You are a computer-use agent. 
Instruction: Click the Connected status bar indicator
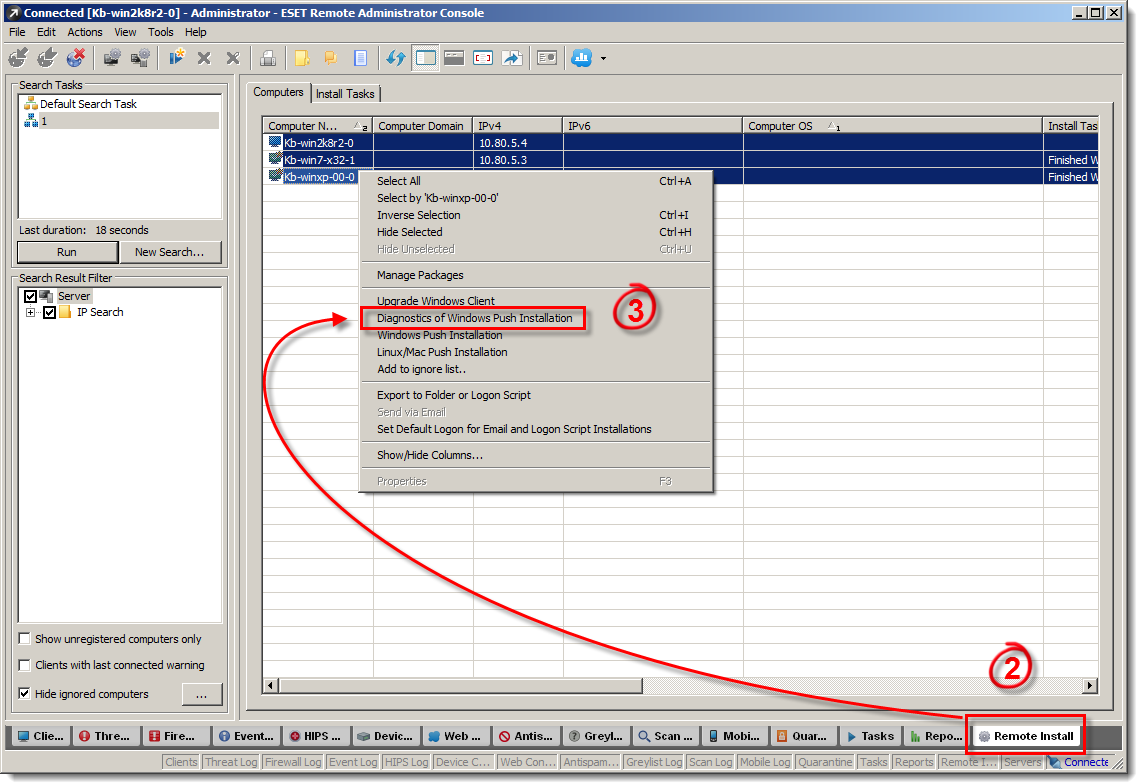1079,762
